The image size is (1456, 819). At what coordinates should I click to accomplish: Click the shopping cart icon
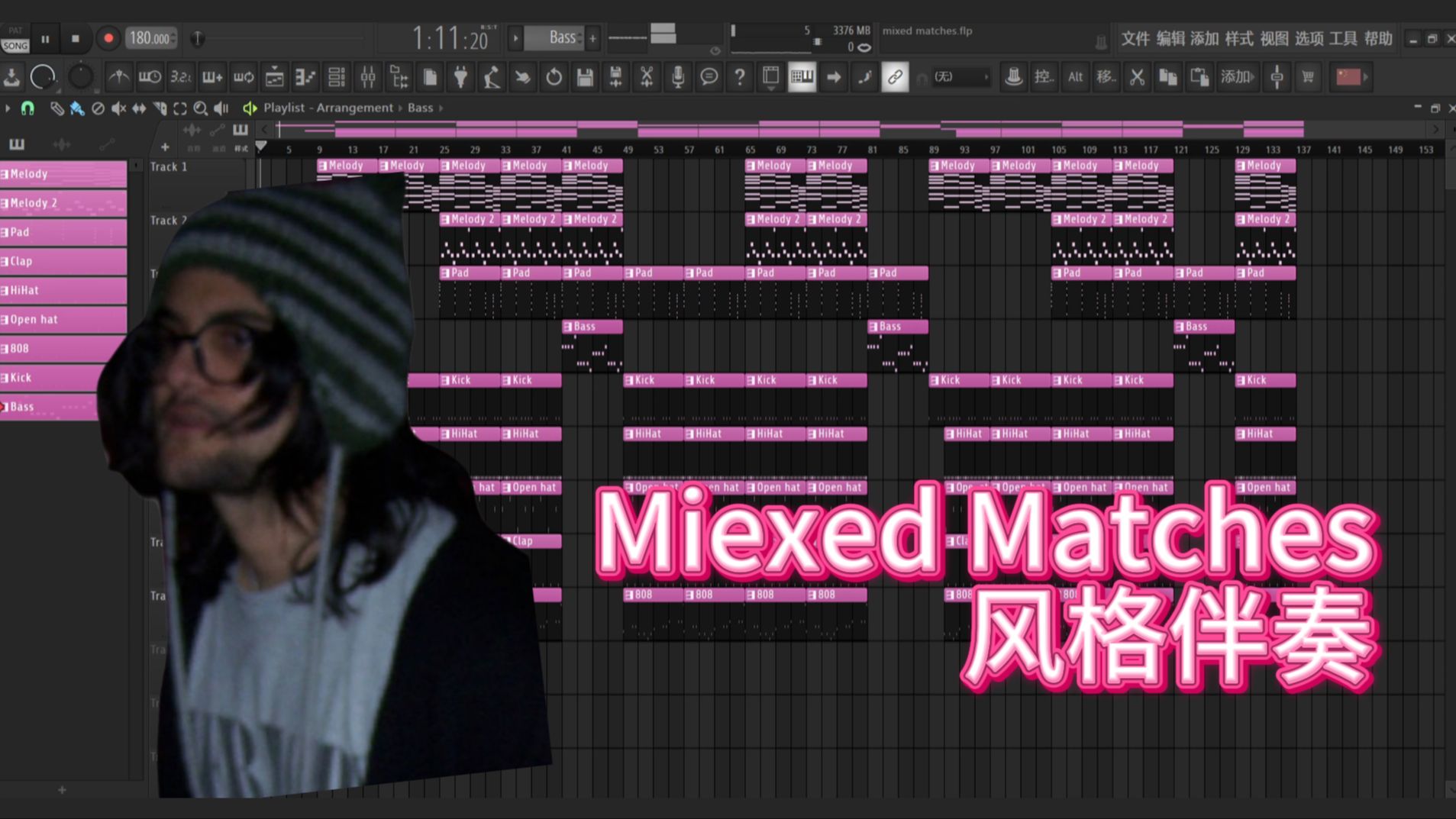pos(1308,76)
